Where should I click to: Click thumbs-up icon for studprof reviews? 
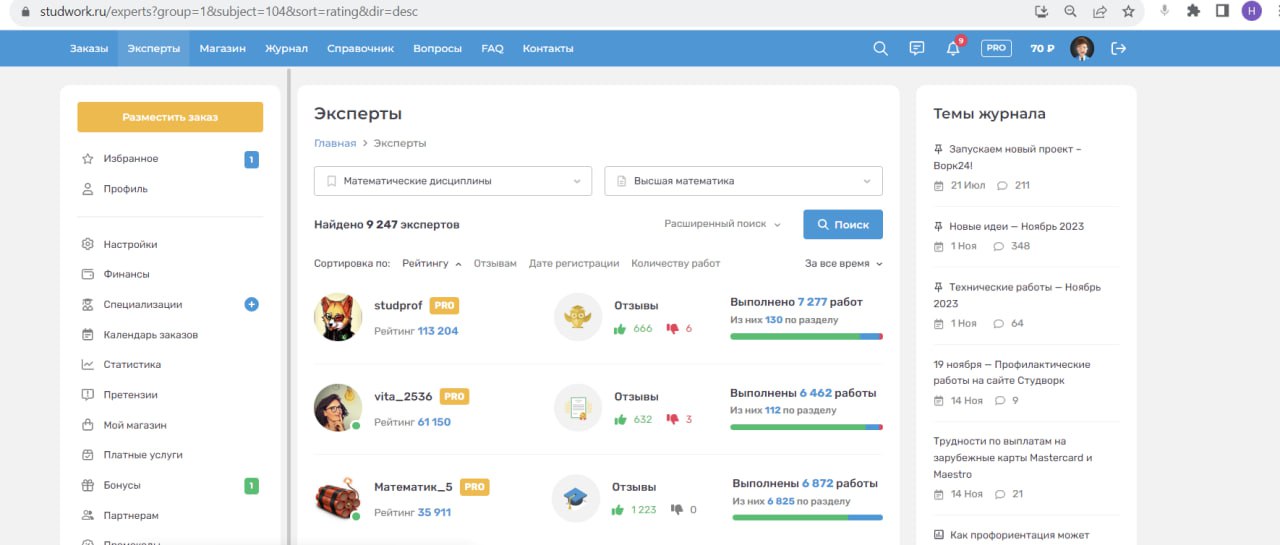point(620,328)
